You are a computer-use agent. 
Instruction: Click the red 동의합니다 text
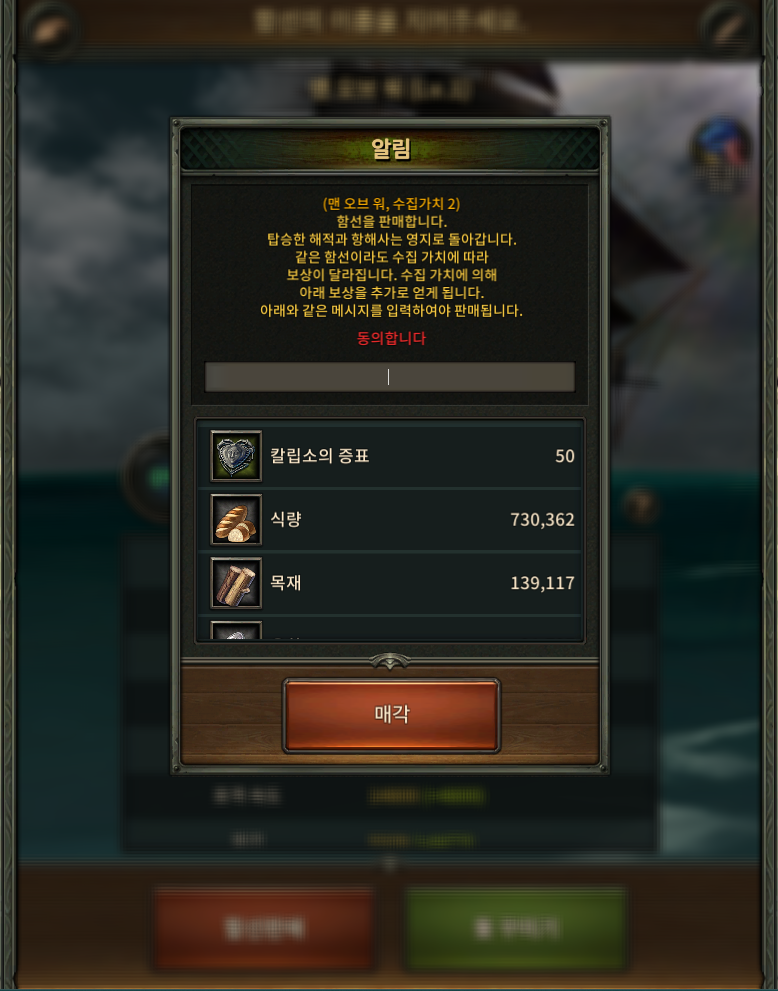[x=391, y=338]
